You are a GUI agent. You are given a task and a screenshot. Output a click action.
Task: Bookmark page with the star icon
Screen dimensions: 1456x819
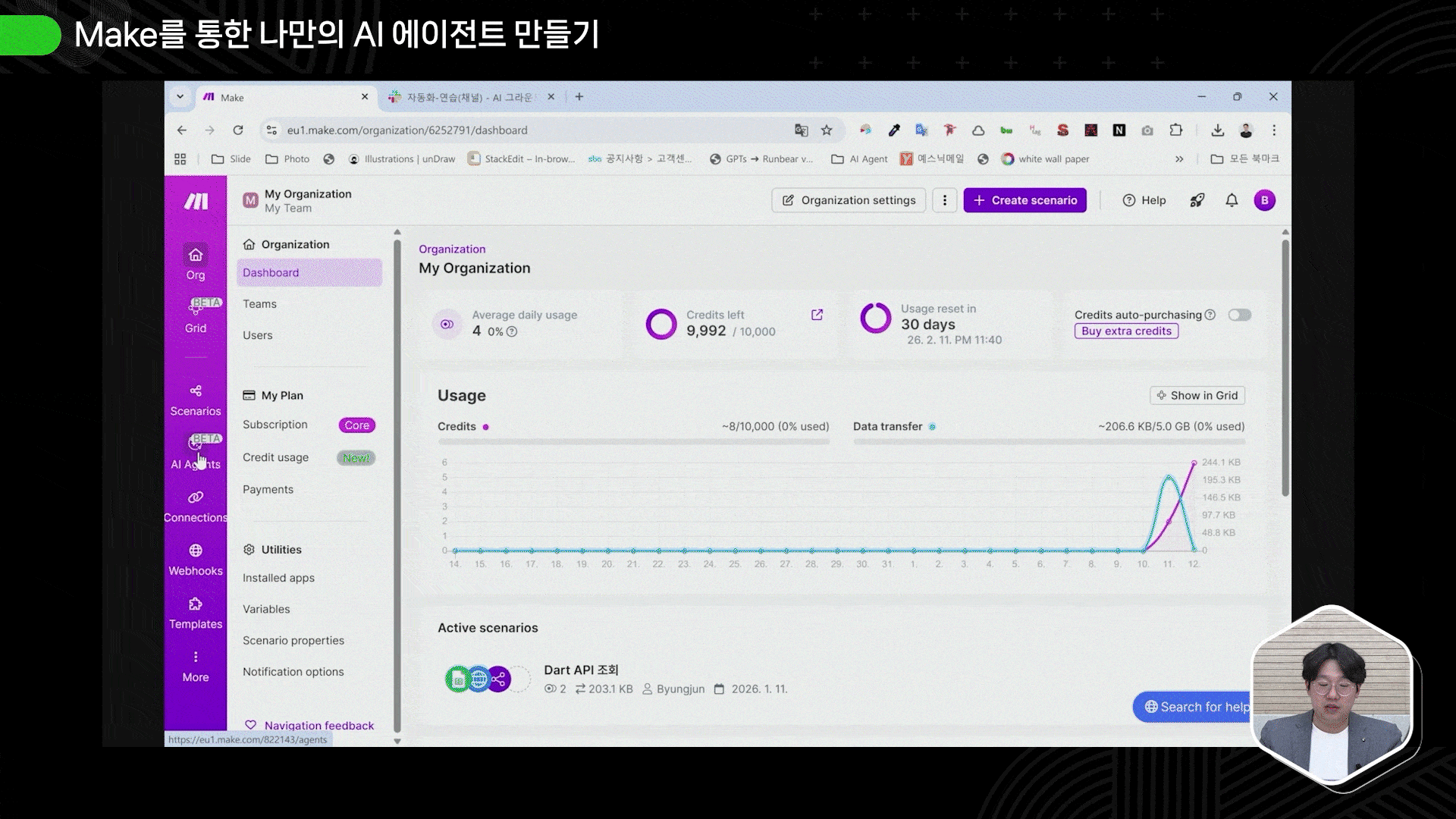(827, 130)
